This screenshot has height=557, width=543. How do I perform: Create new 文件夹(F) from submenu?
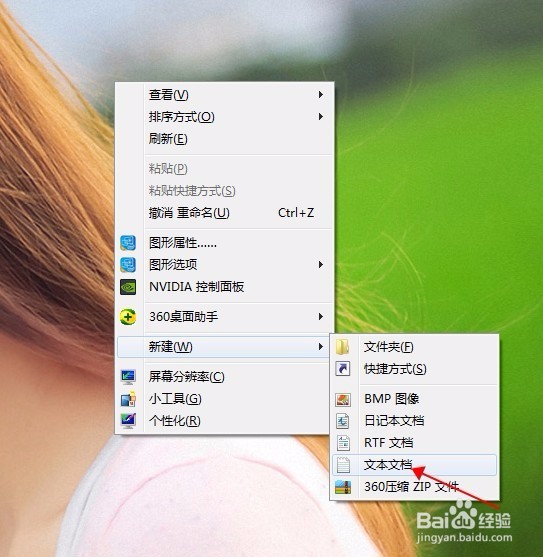click(414, 347)
